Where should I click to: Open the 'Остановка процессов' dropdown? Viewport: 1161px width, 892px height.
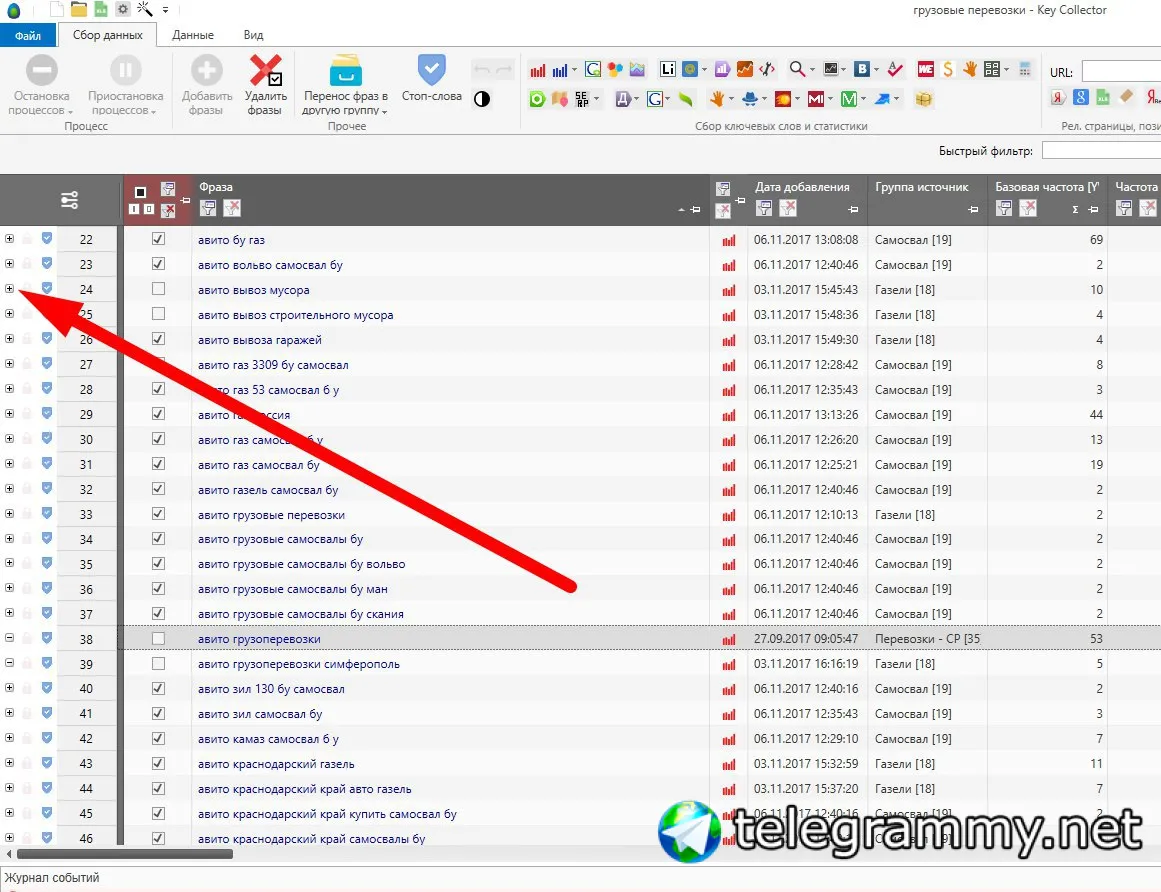click(41, 84)
